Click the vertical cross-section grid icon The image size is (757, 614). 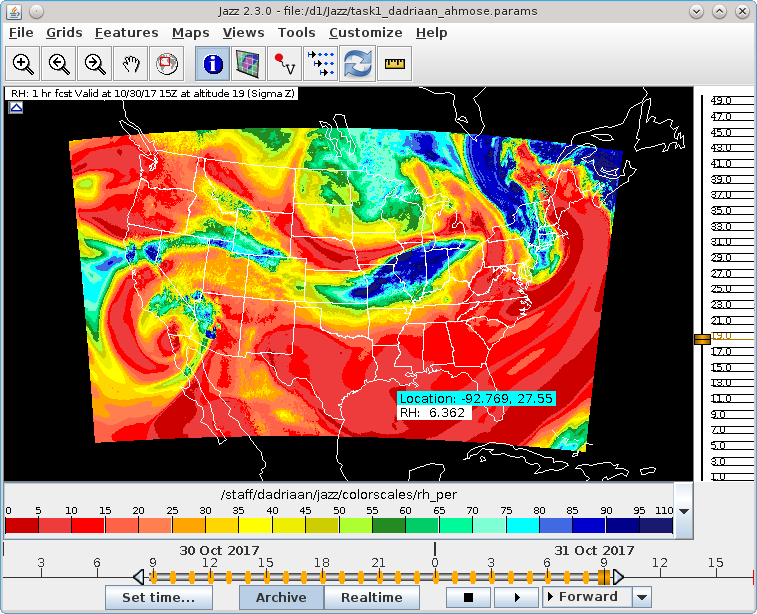point(247,65)
